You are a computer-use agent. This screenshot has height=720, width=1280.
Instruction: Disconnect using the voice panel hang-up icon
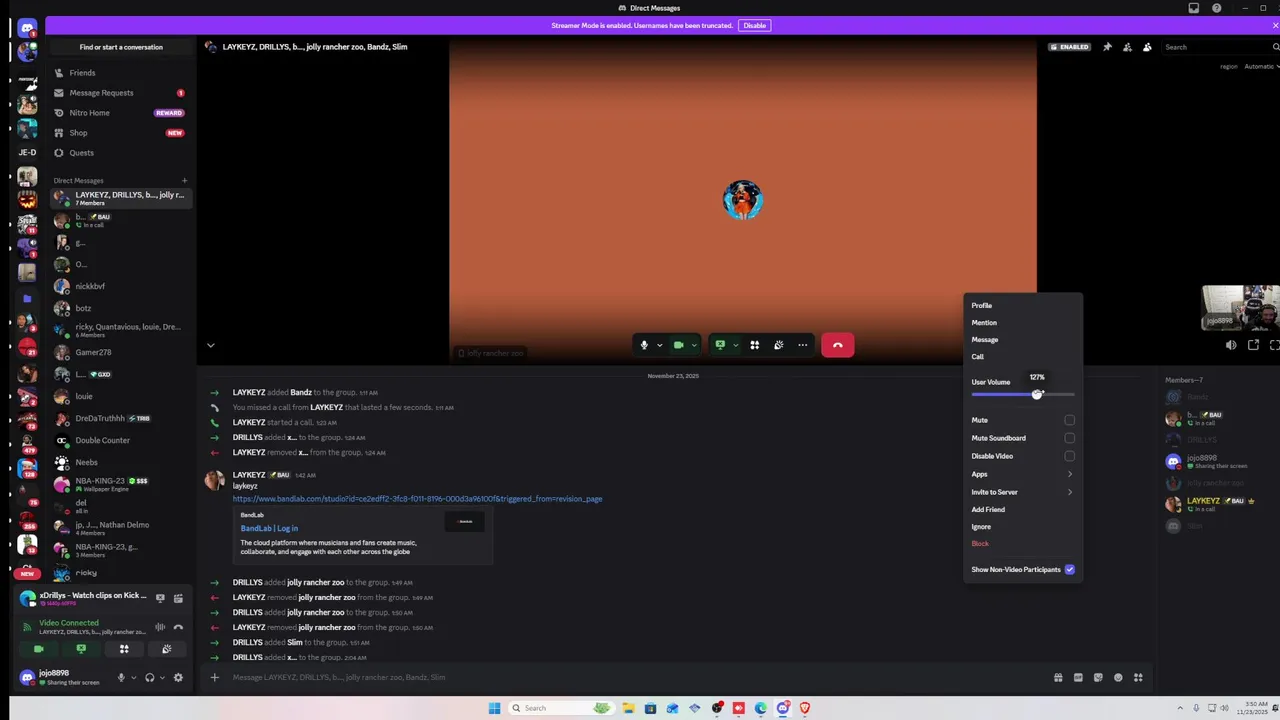click(x=178, y=627)
